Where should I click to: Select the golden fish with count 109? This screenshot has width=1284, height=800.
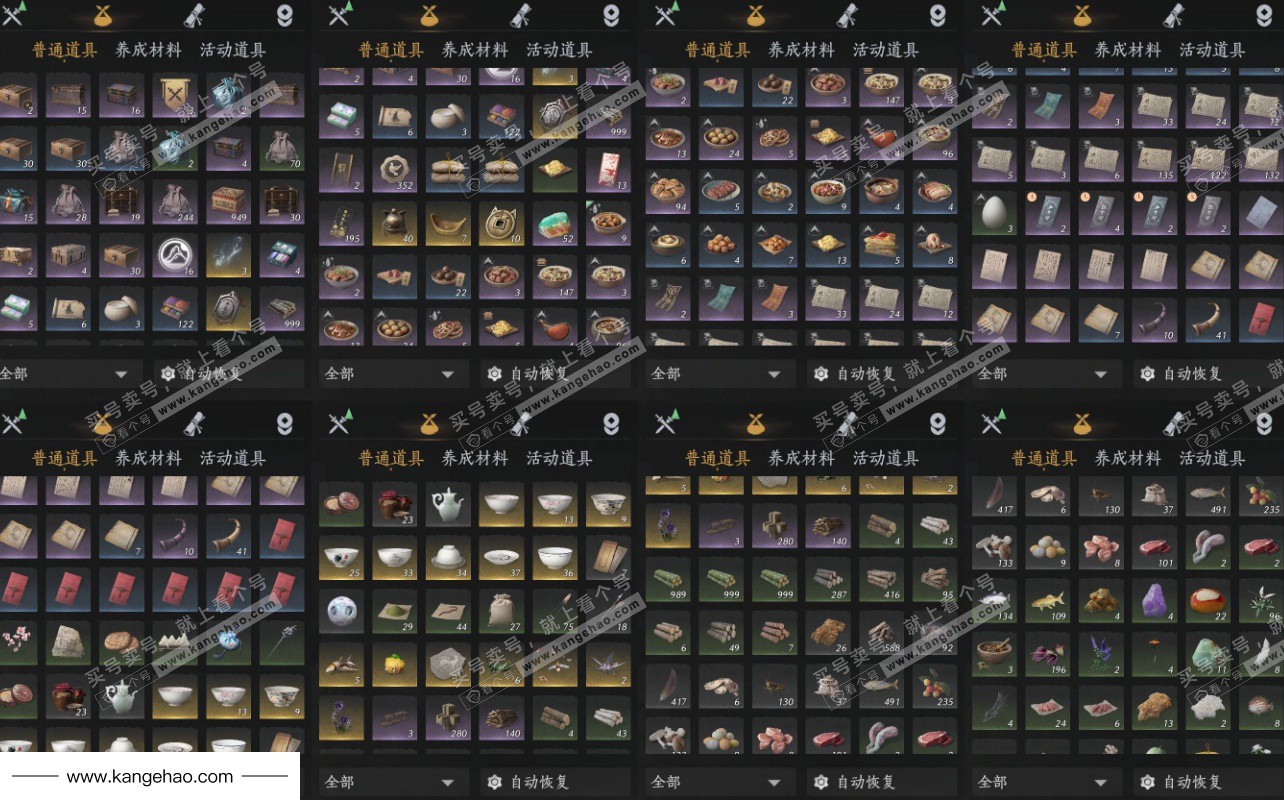pos(1049,602)
